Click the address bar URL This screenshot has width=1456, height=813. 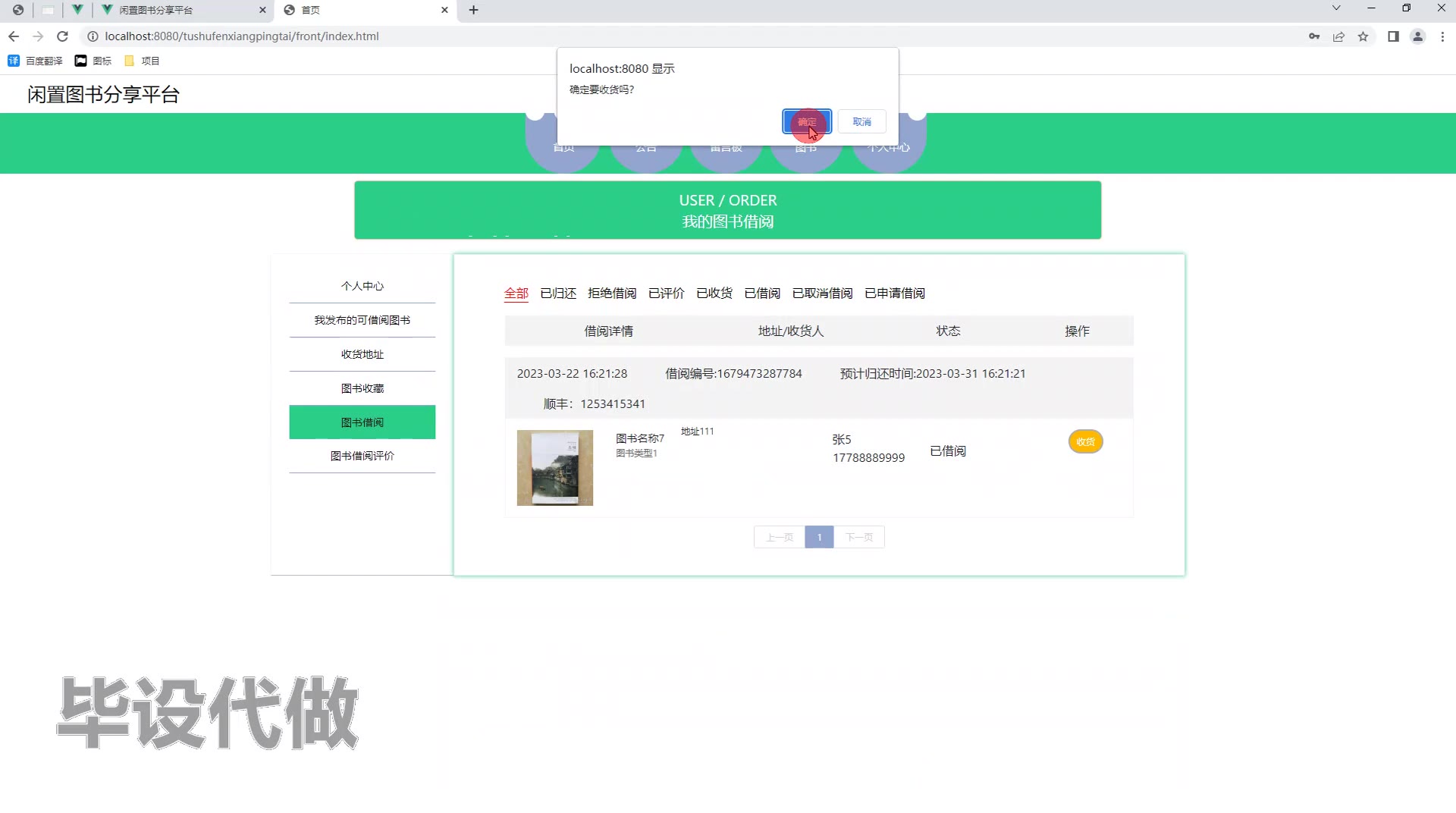tap(242, 36)
